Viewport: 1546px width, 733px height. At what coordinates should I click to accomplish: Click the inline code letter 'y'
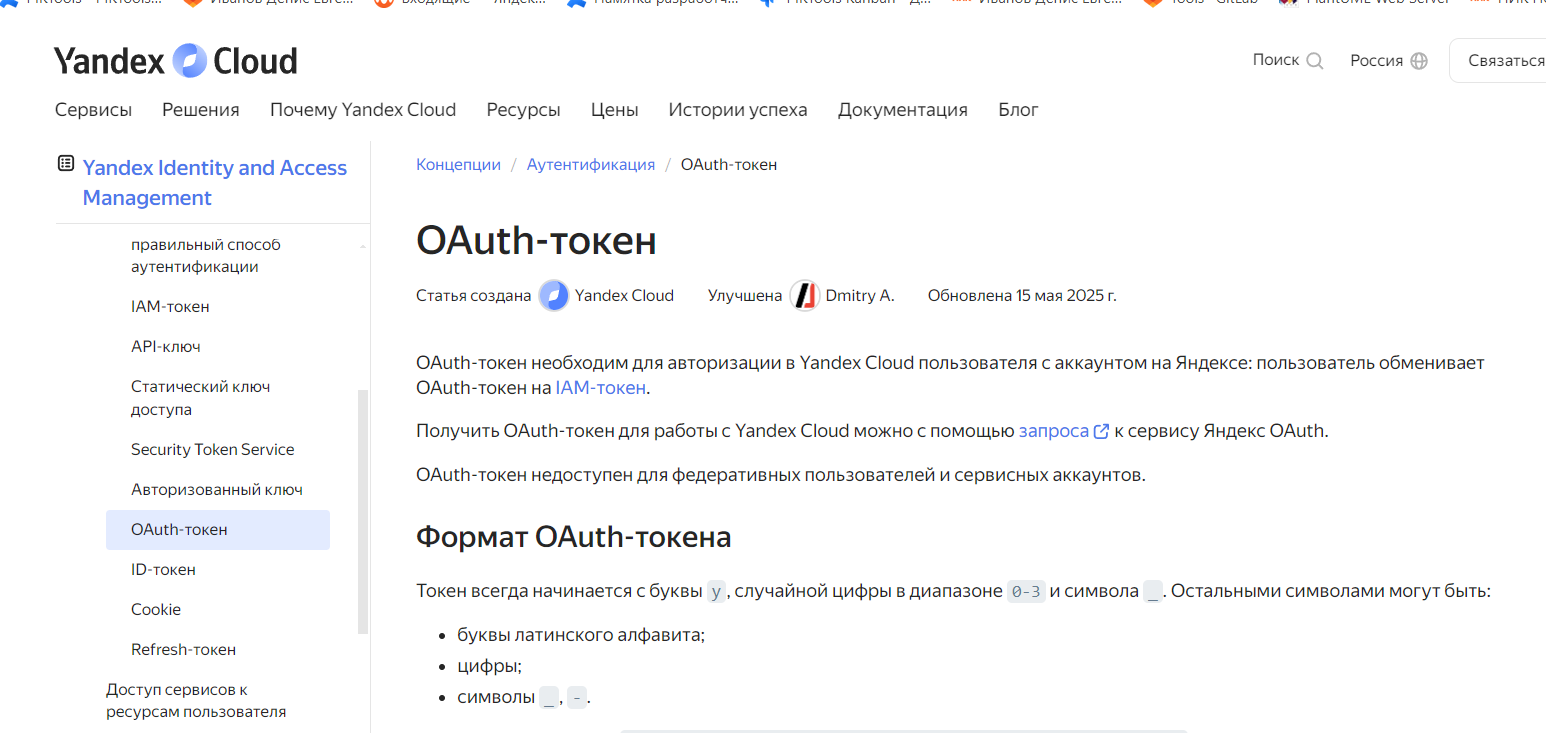tap(715, 592)
